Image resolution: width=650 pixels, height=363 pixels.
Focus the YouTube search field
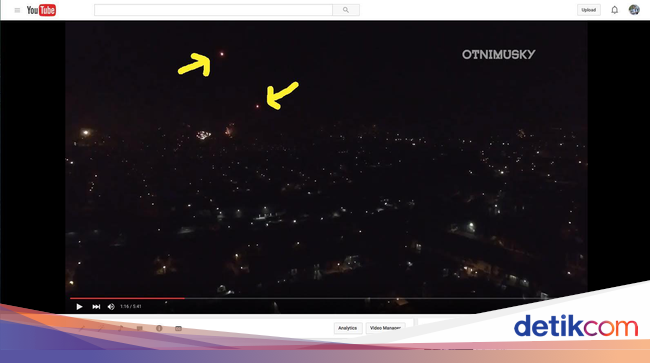[x=213, y=10]
